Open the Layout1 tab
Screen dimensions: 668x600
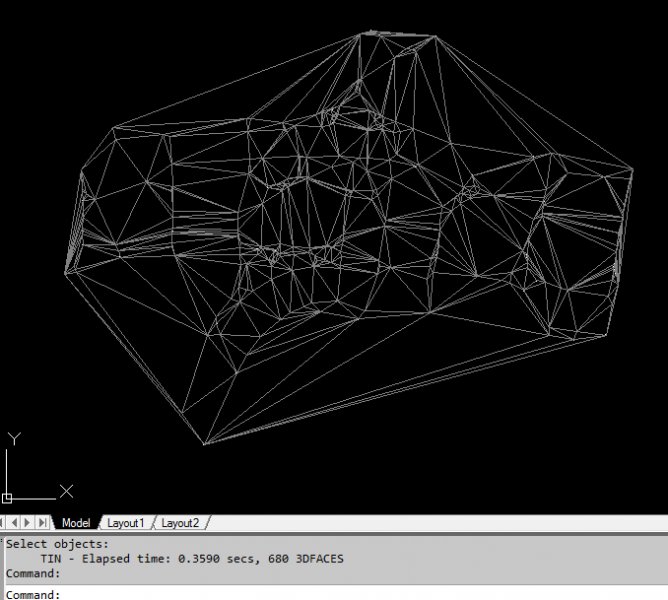pos(126,523)
